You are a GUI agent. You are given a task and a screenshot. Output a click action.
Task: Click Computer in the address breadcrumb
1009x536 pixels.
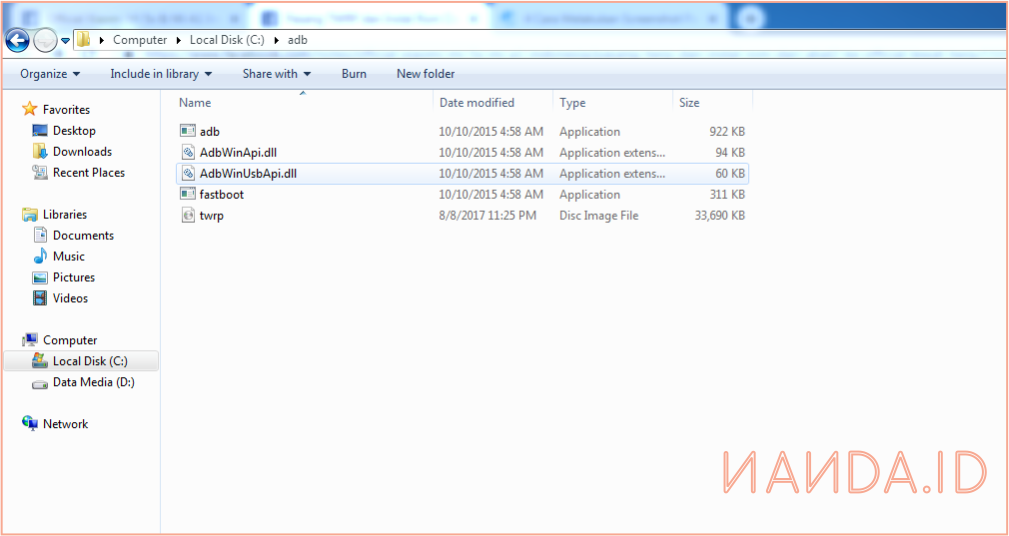(140, 40)
